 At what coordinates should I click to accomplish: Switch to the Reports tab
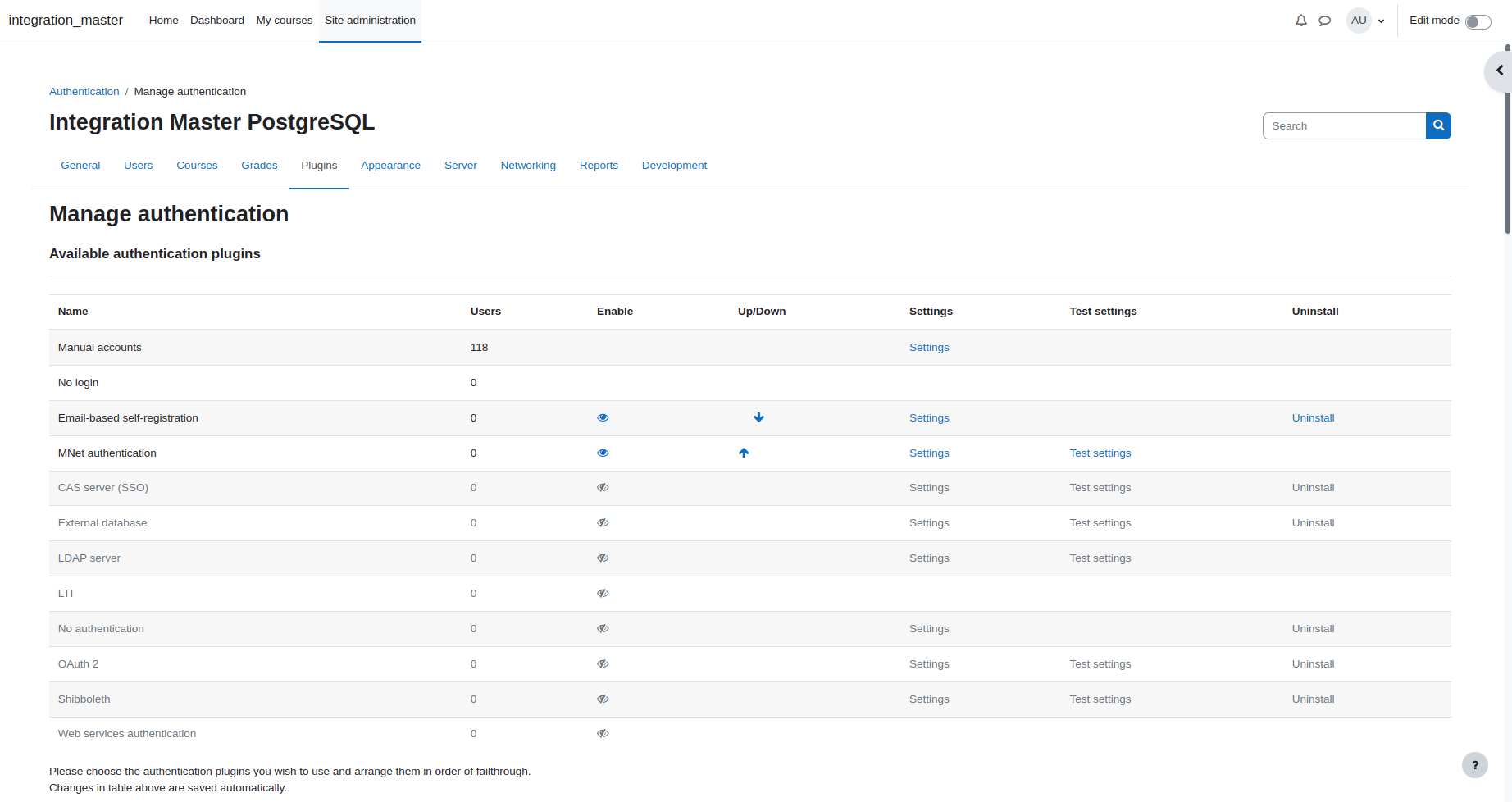(599, 166)
